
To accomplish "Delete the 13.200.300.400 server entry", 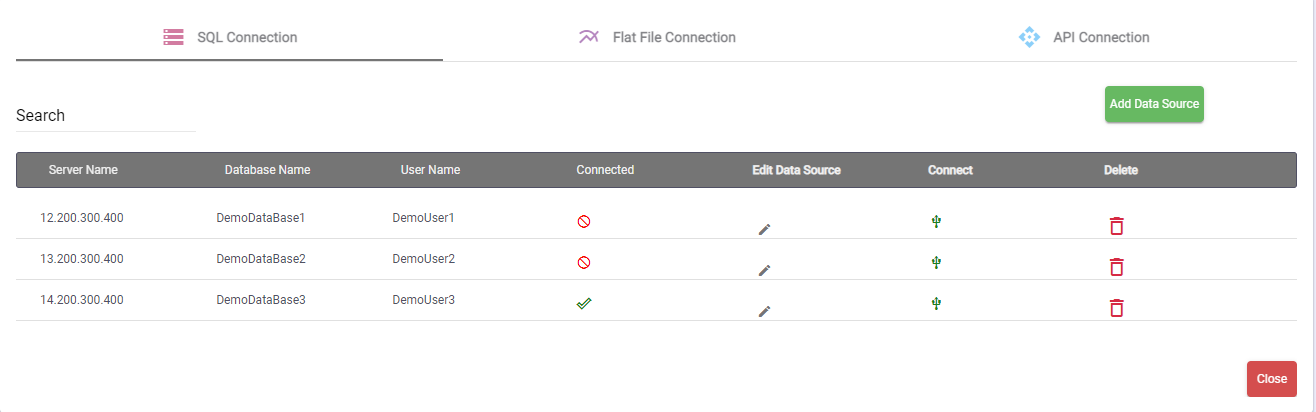I will (1116, 267).
